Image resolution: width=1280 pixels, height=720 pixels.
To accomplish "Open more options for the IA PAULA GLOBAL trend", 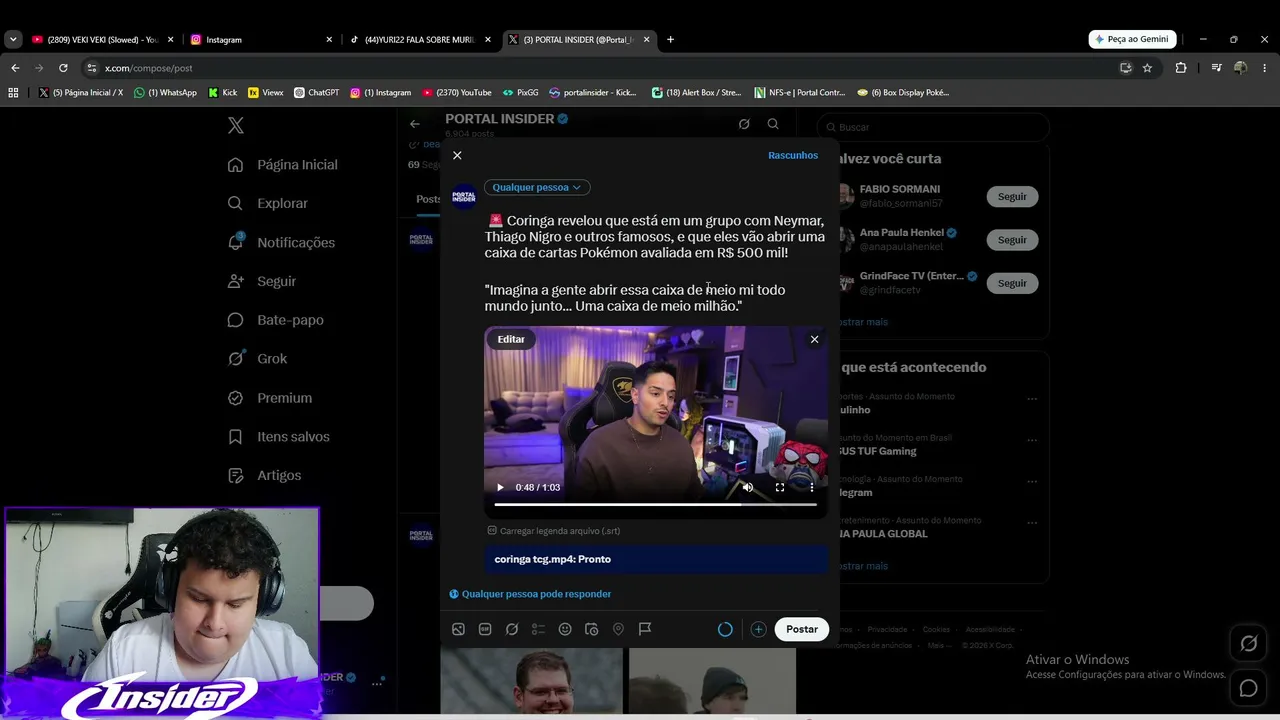I will [x=1032, y=523].
